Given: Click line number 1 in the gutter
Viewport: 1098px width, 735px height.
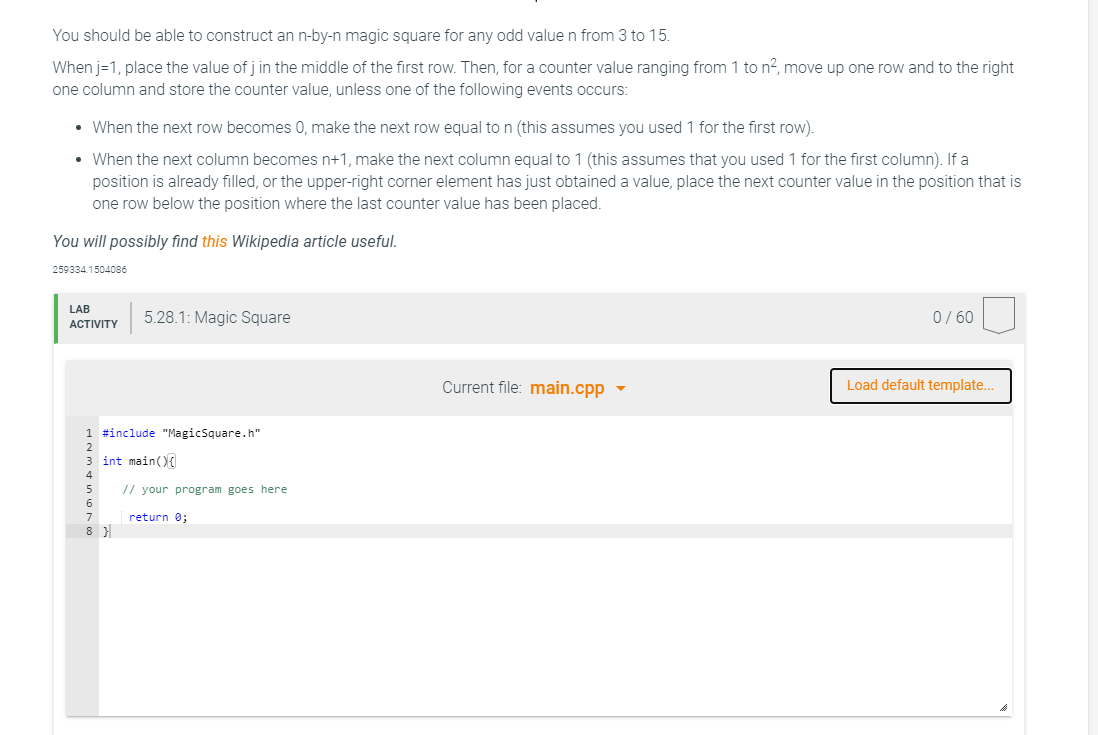Looking at the screenshot, I should (89, 433).
